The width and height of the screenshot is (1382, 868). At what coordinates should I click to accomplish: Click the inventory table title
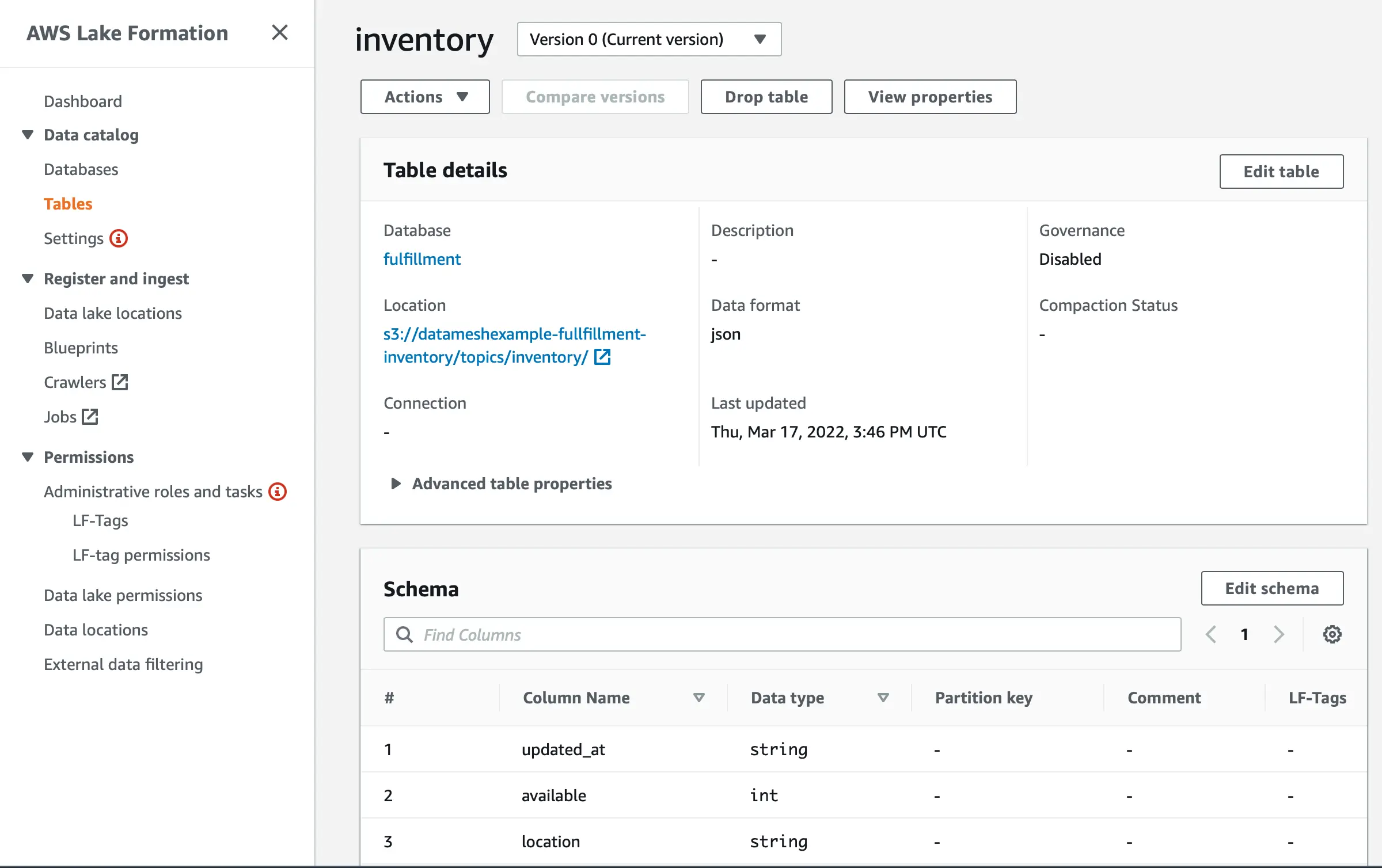pyautogui.click(x=424, y=39)
